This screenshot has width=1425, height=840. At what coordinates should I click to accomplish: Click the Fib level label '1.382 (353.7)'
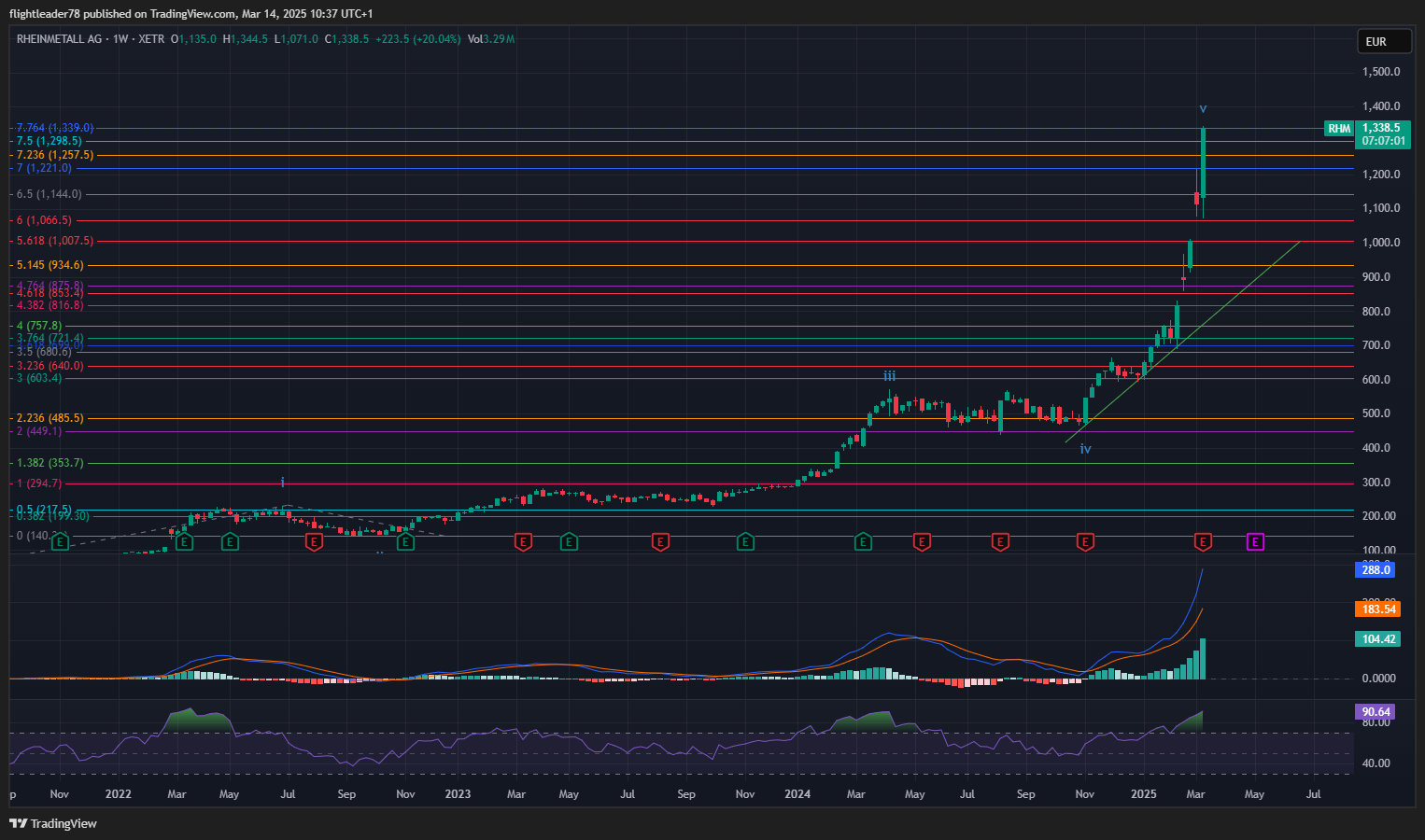pyautogui.click(x=50, y=463)
